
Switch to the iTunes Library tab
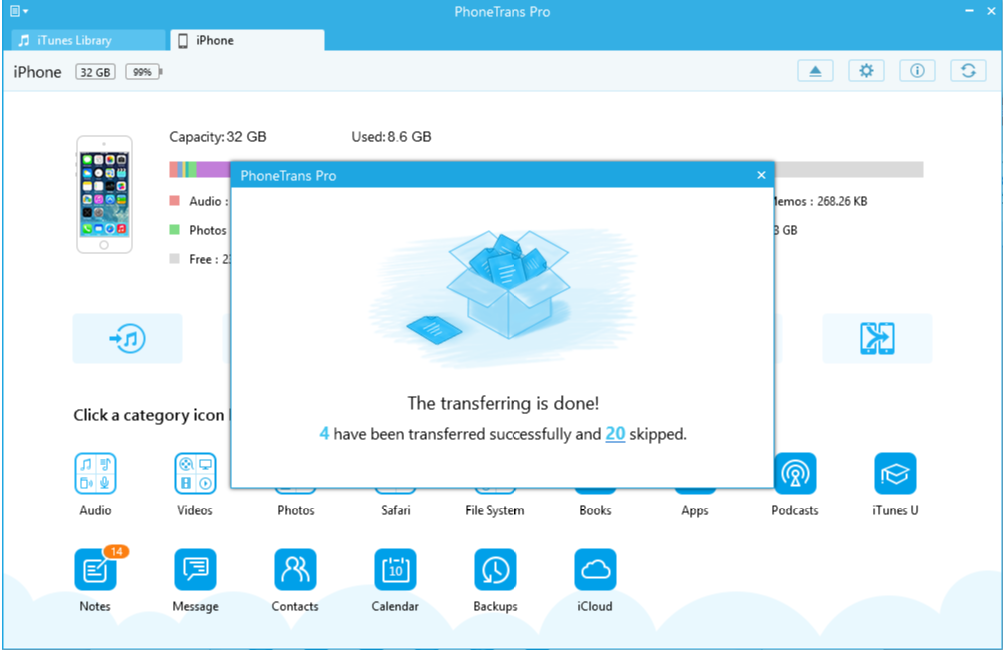click(x=88, y=40)
